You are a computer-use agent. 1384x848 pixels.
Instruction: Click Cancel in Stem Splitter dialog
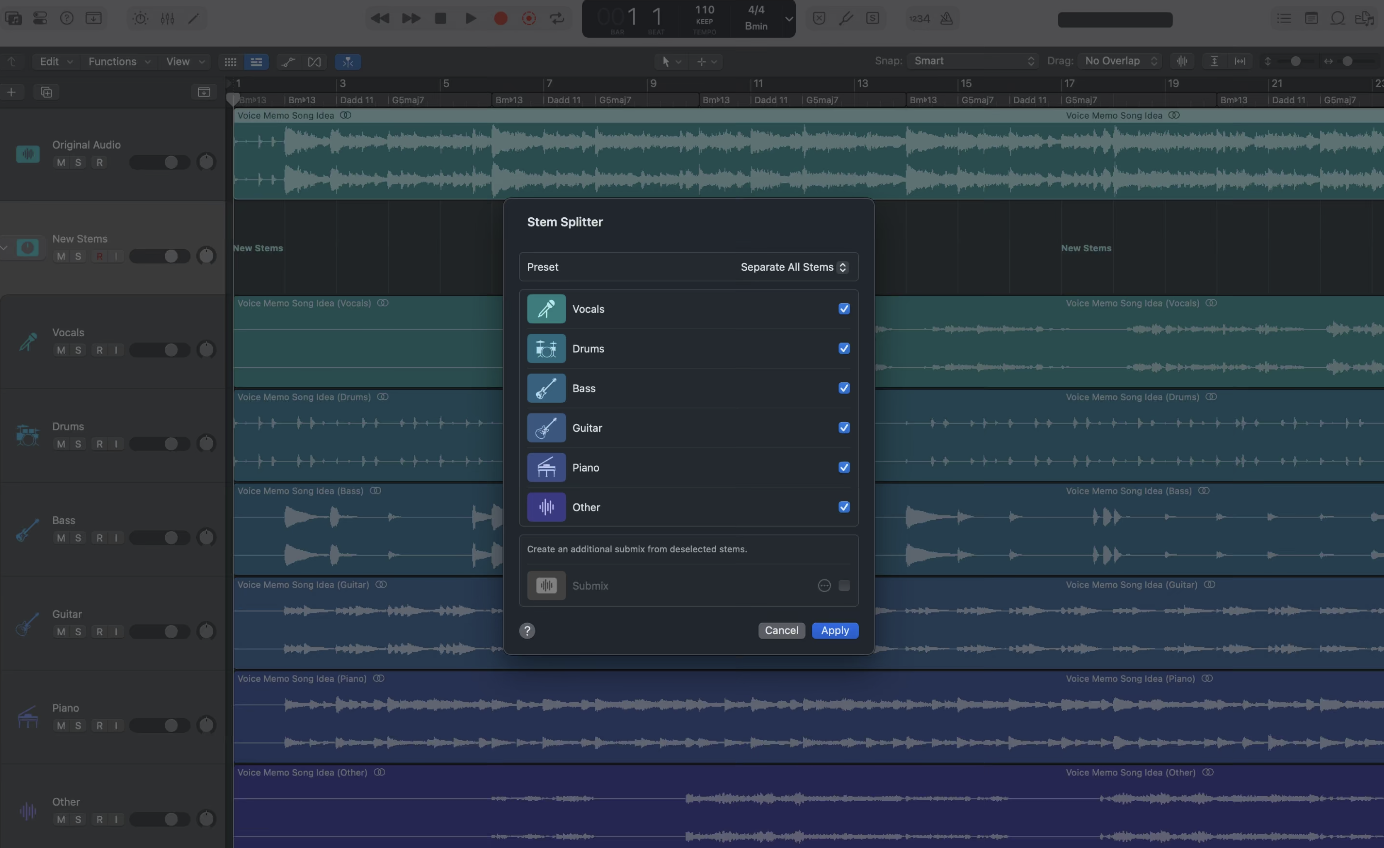click(x=781, y=630)
